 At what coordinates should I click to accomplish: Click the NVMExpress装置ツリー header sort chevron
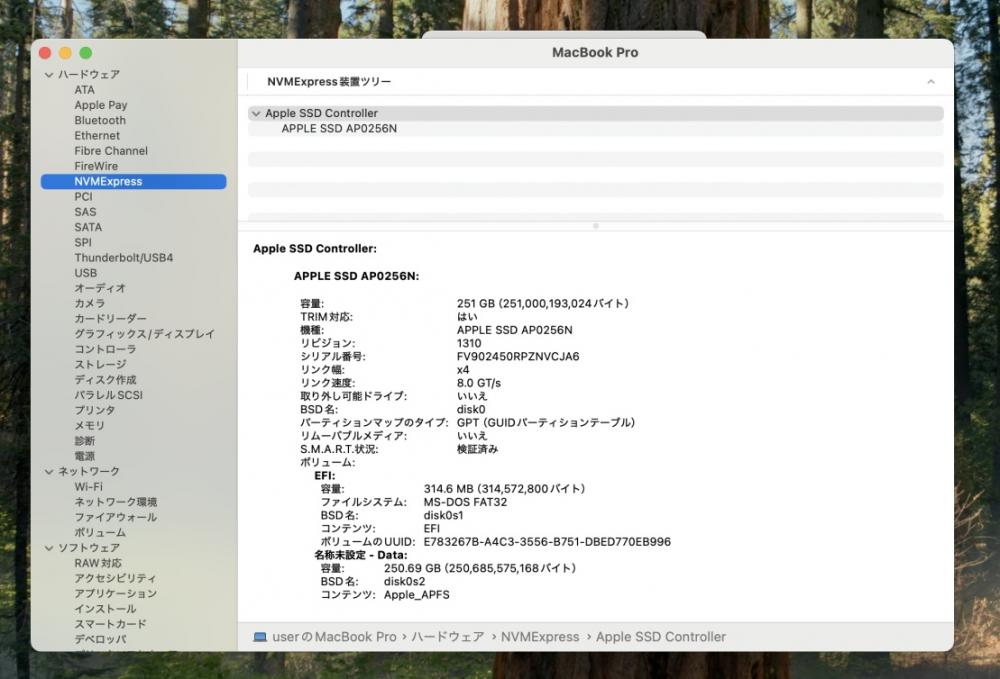(930, 82)
